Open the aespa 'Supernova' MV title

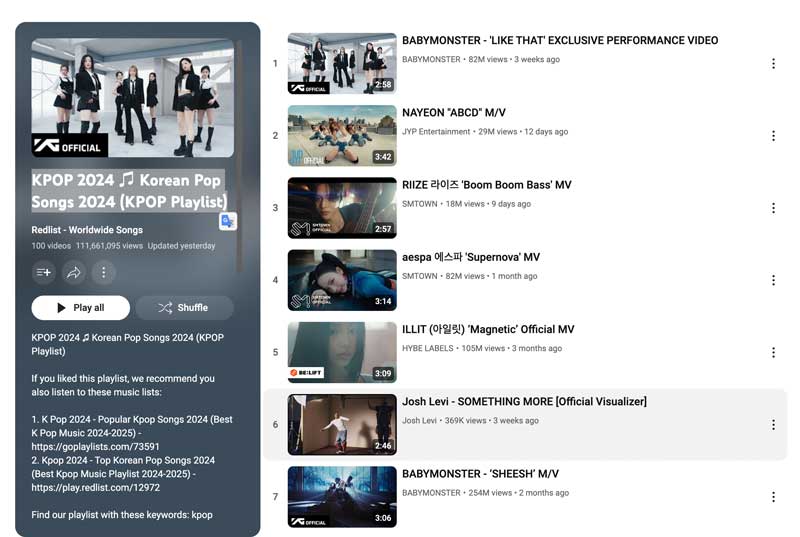(471, 257)
